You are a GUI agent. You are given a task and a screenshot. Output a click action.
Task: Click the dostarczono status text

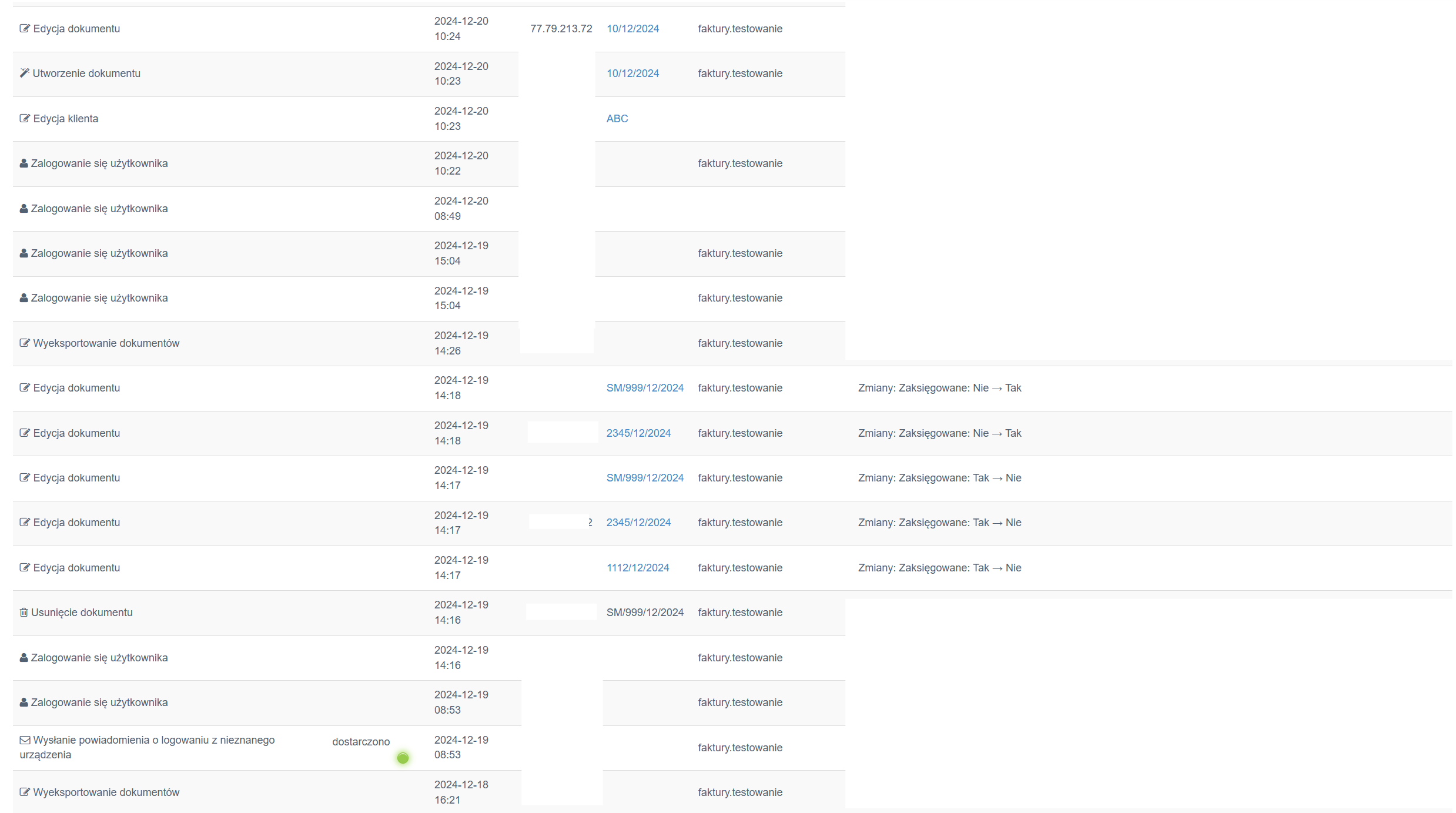tap(361, 742)
